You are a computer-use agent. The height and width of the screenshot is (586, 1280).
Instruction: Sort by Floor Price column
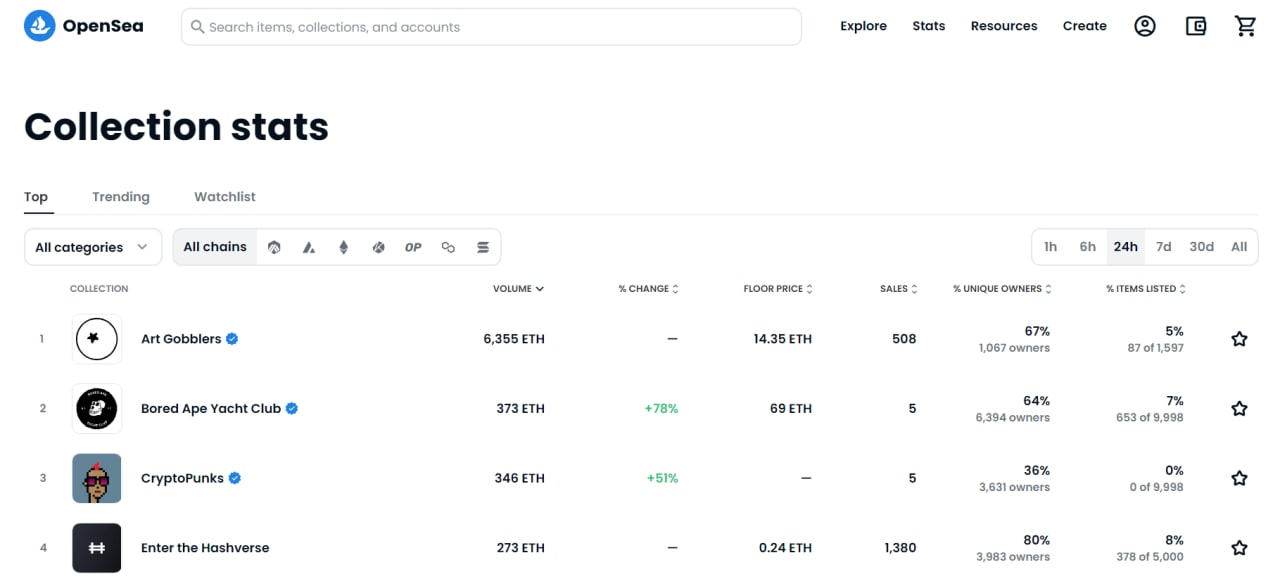[x=778, y=289]
